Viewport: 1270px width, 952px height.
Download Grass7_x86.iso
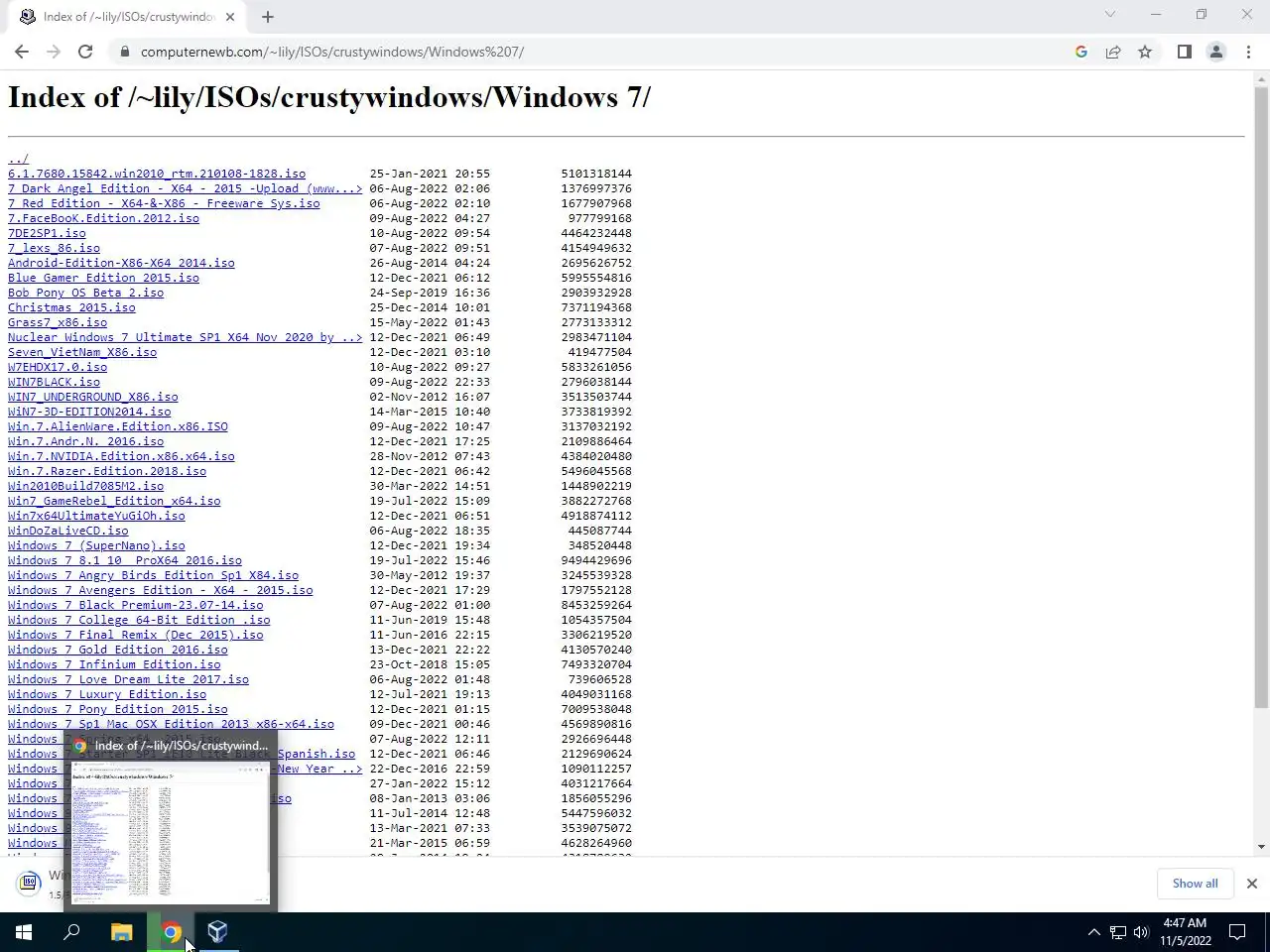(x=58, y=322)
